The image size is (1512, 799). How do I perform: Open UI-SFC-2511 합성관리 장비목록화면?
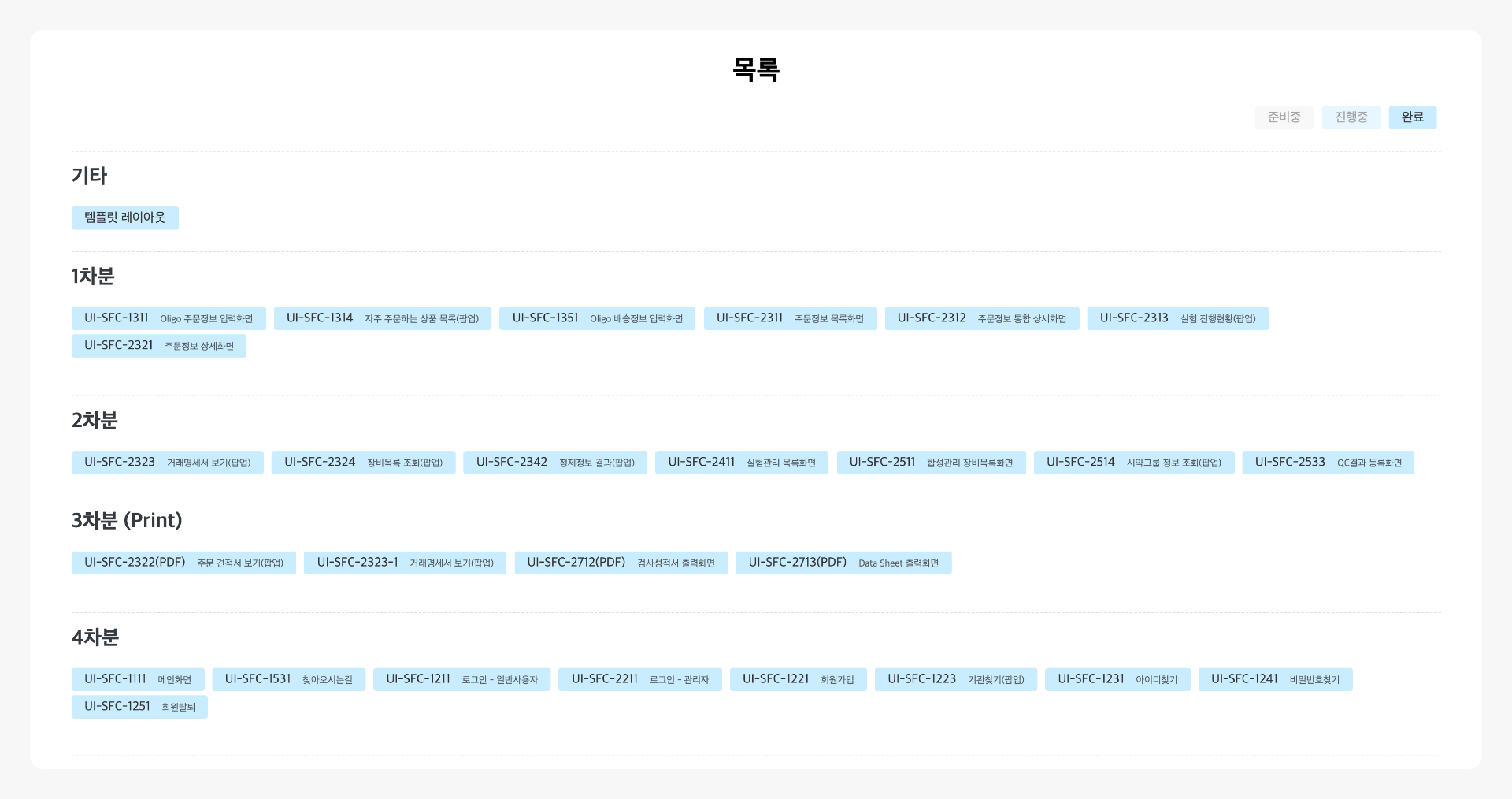(931, 463)
